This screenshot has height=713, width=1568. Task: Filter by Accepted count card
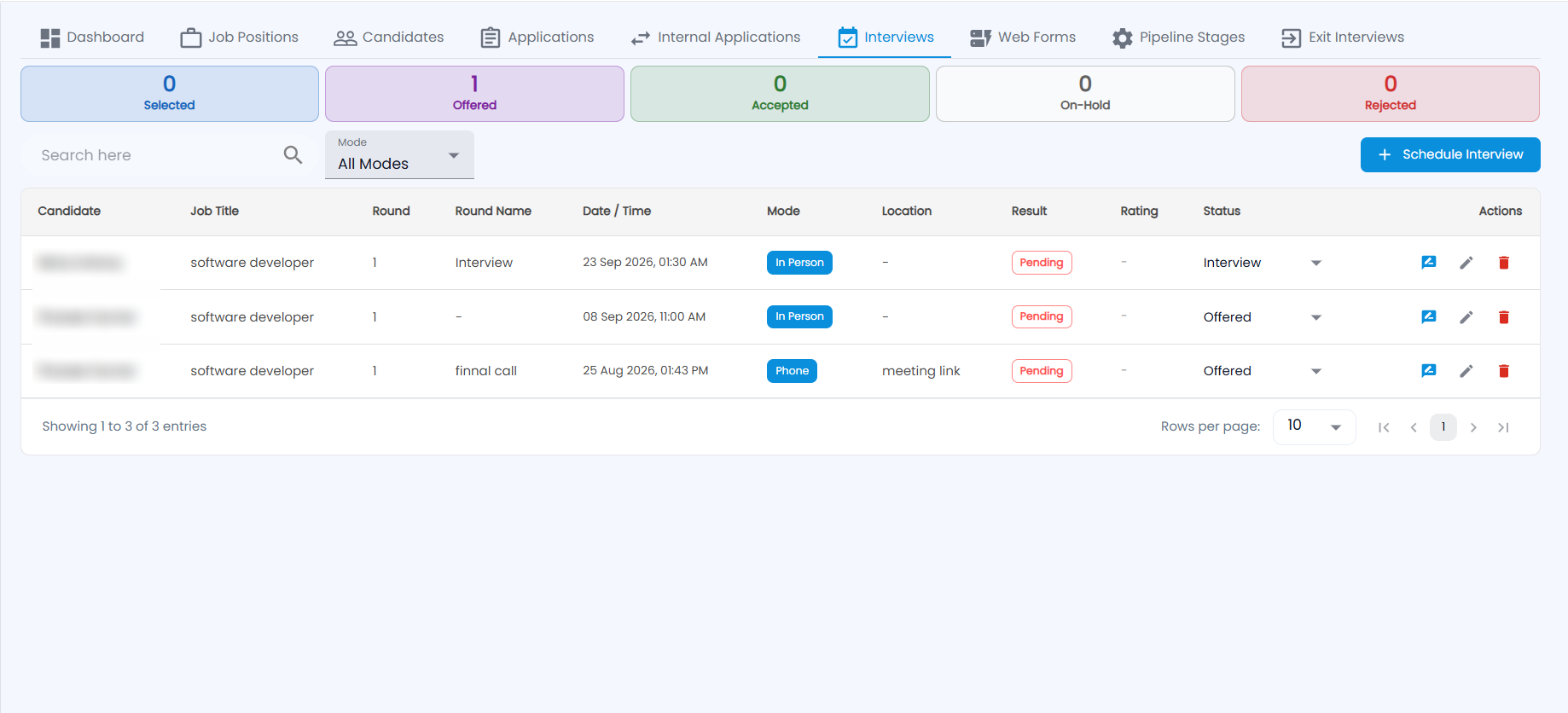pos(780,94)
